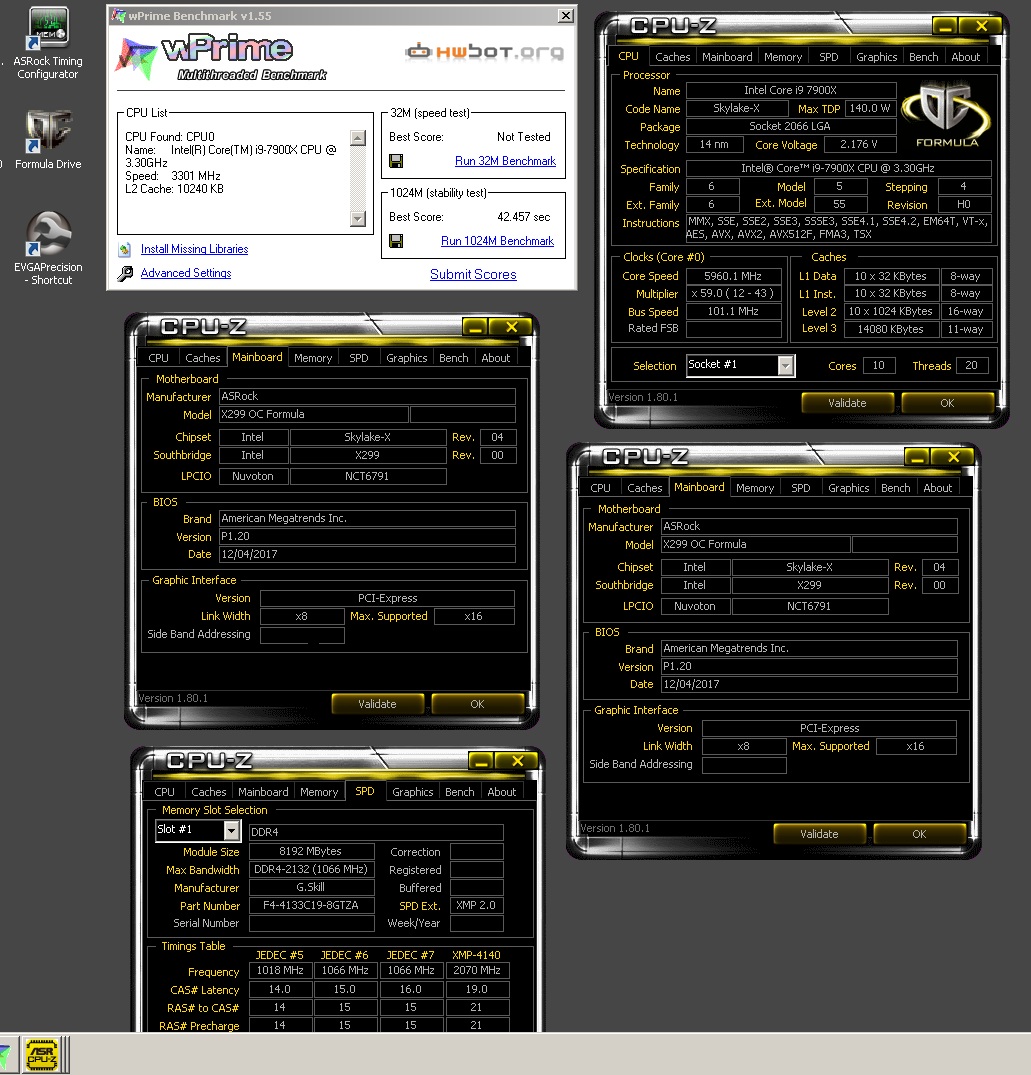
Task: Open Submit Scores link
Action: coord(473,274)
